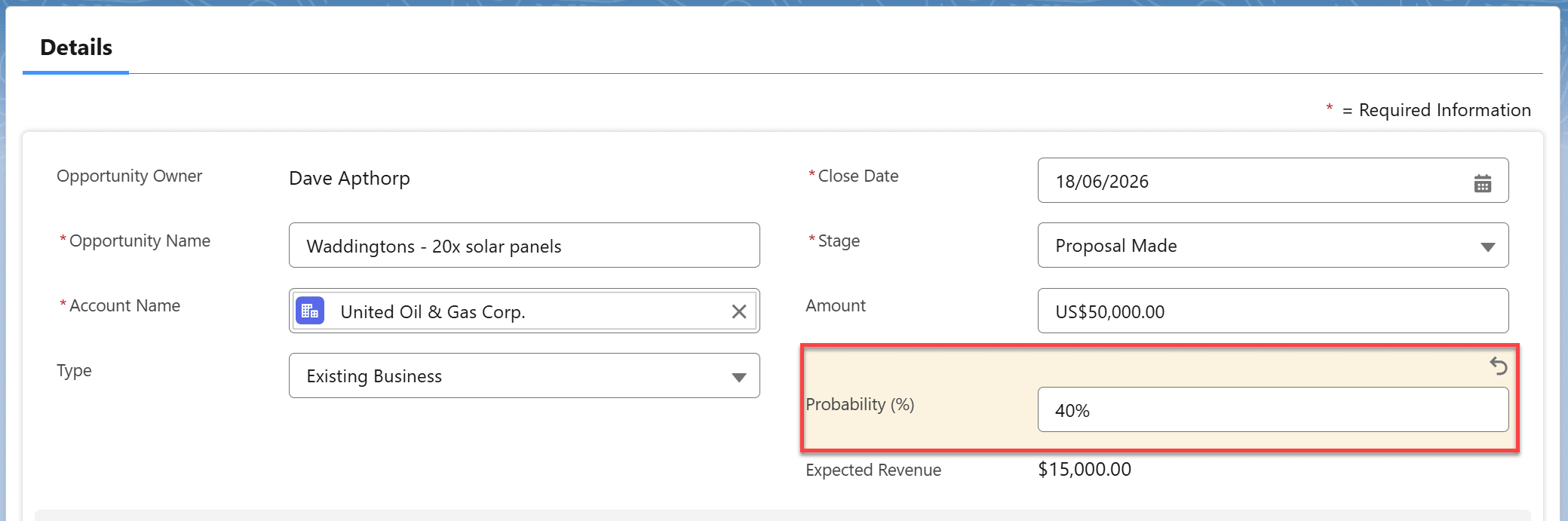This screenshot has height=521, width=1568.
Task: Click the Account Name label
Action: click(x=124, y=306)
